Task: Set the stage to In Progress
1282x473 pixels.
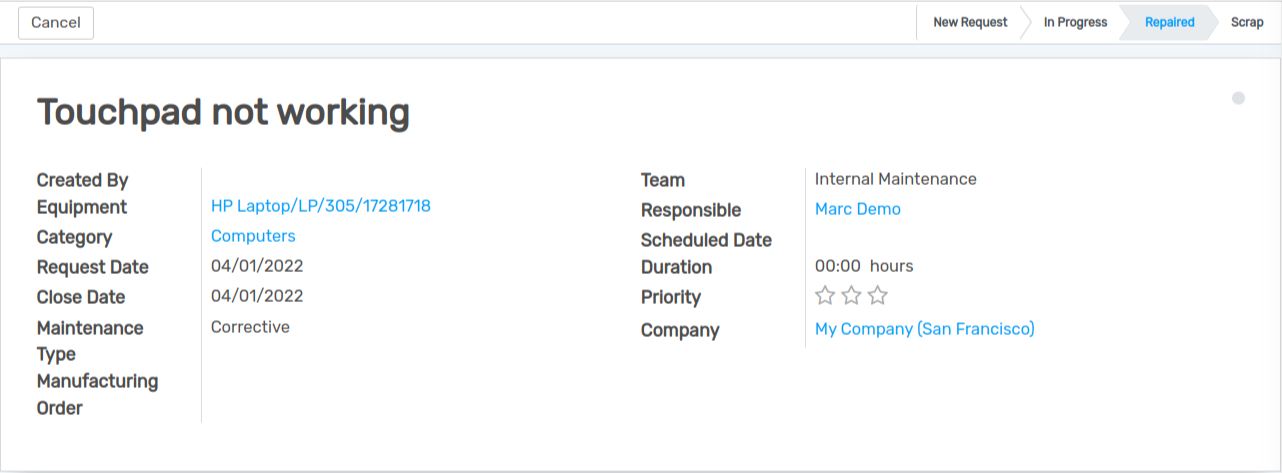Action: 1075,22
